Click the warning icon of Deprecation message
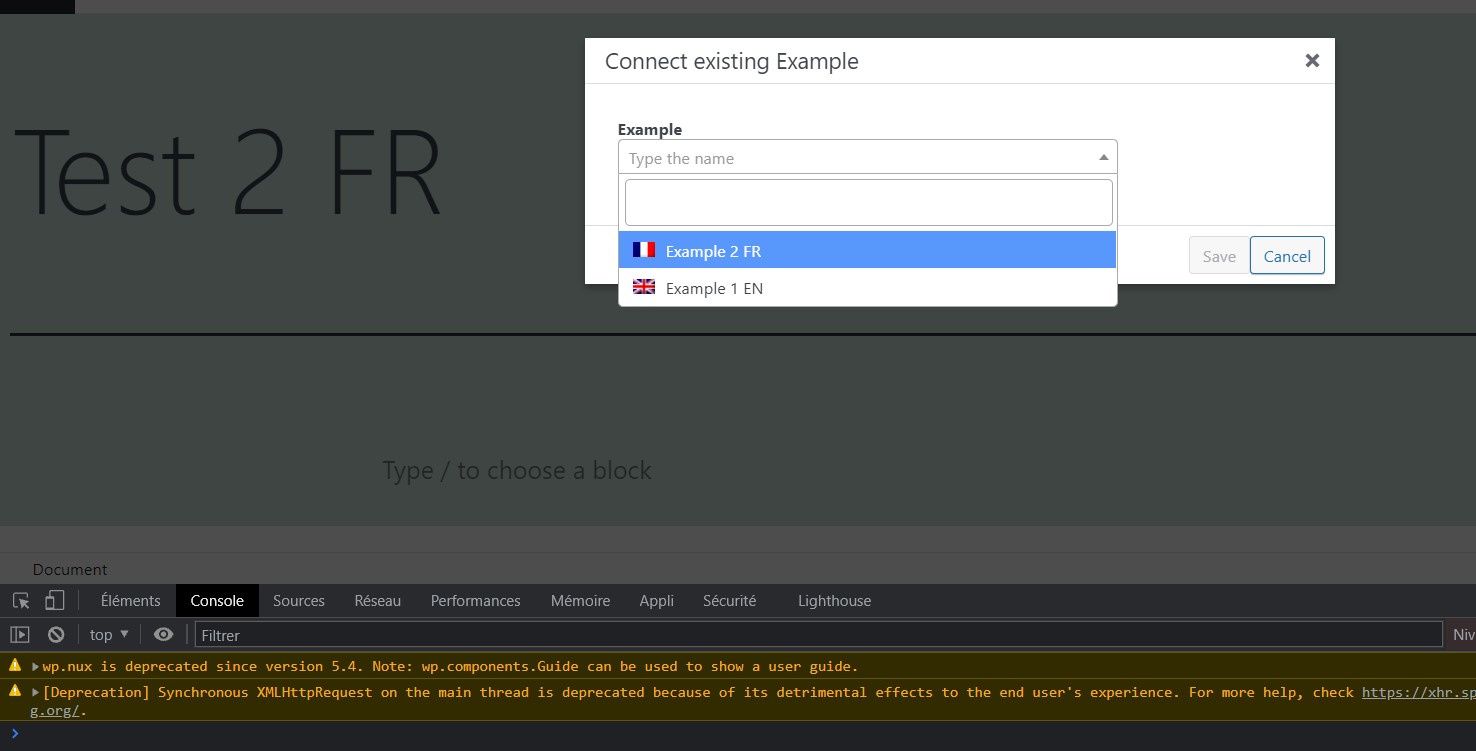The width and height of the screenshot is (1476, 751). [15, 691]
